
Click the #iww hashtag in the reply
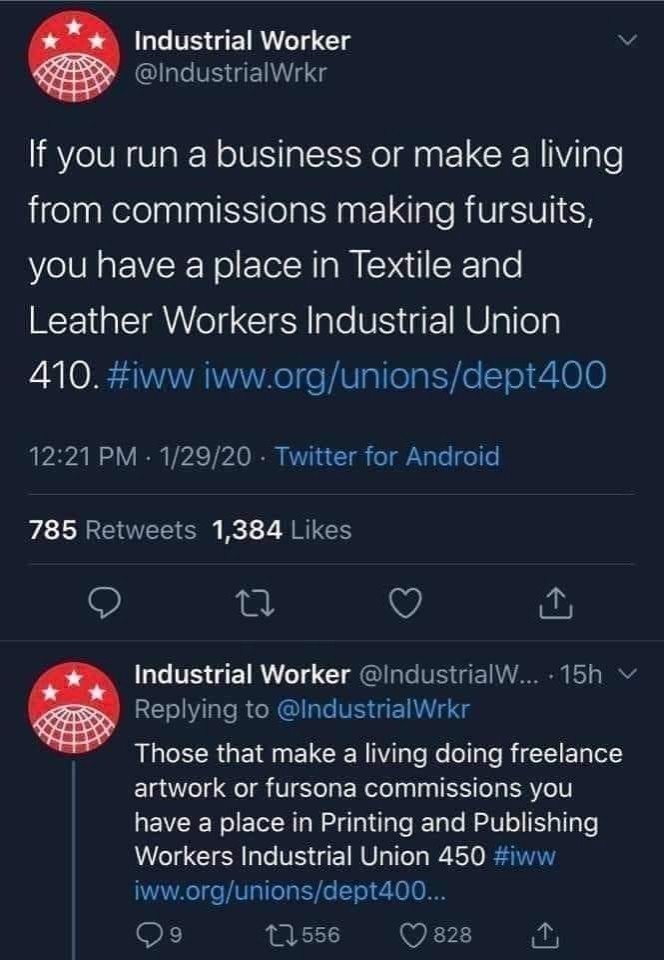click(524, 857)
